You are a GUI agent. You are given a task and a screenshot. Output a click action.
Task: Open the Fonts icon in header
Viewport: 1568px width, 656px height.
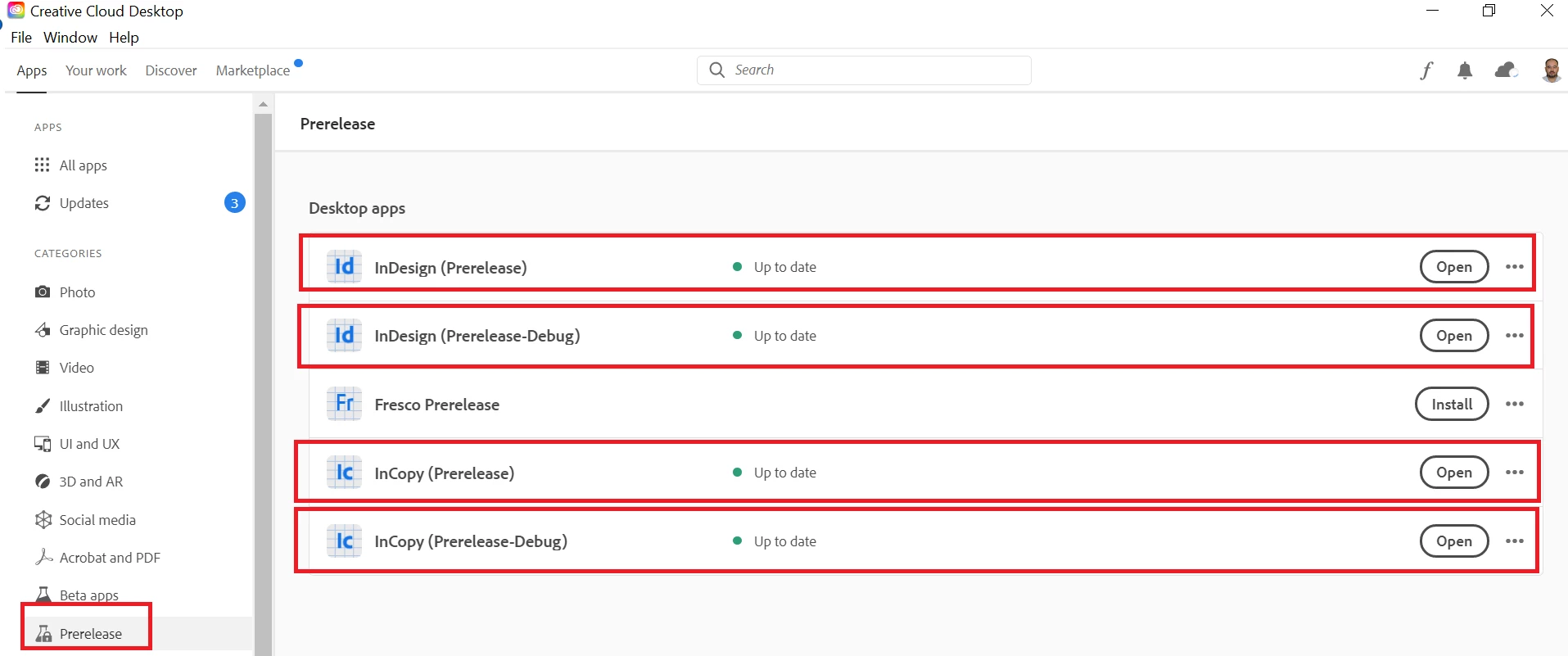[1426, 70]
